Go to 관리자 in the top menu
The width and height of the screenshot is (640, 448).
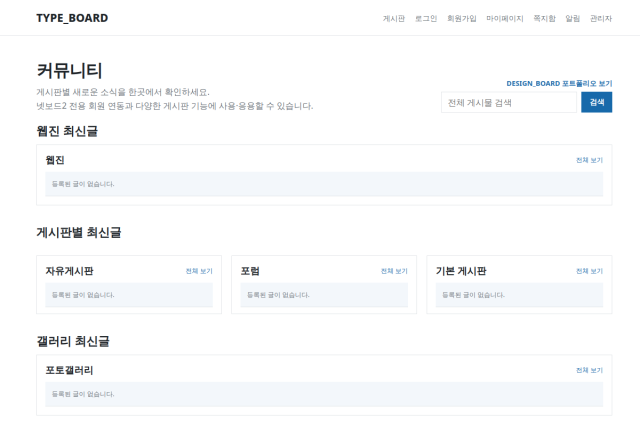[601, 18]
